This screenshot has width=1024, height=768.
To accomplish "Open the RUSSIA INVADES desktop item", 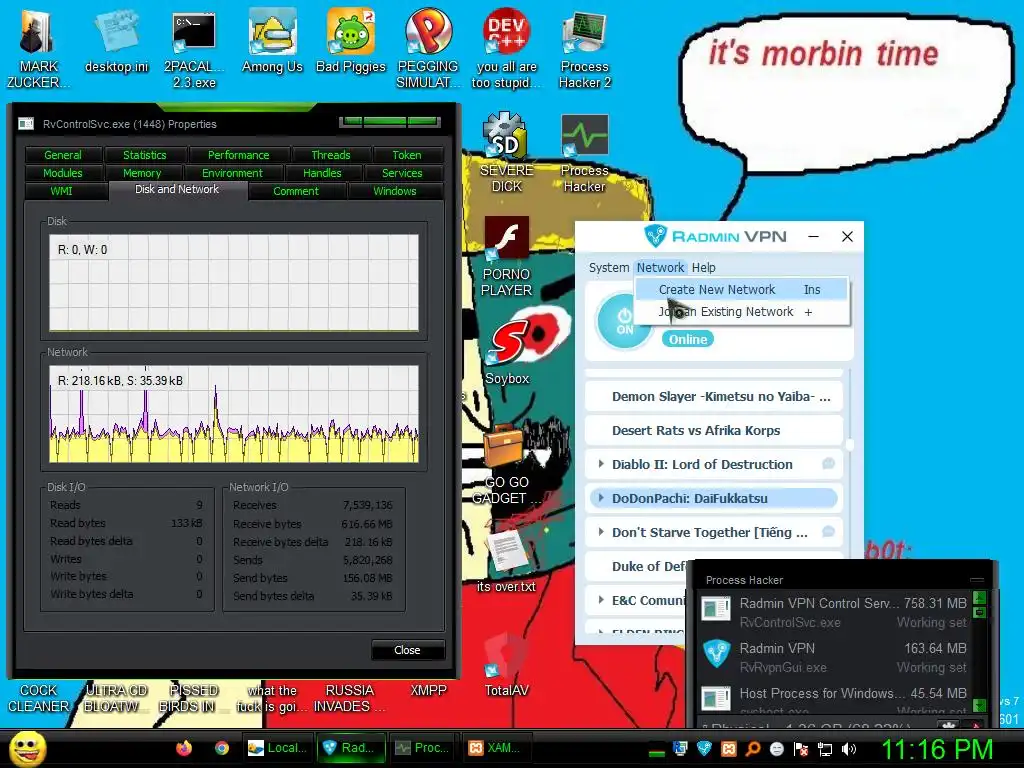I will pyautogui.click(x=349, y=697).
